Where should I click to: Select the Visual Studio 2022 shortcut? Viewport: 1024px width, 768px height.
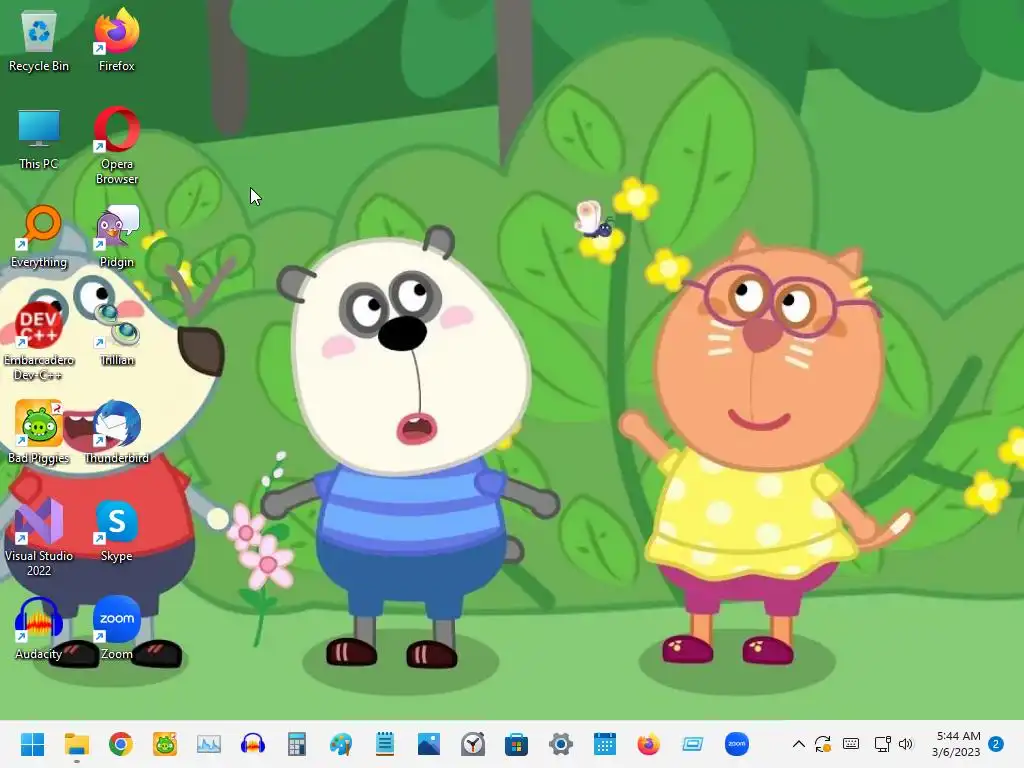coord(39,538)
